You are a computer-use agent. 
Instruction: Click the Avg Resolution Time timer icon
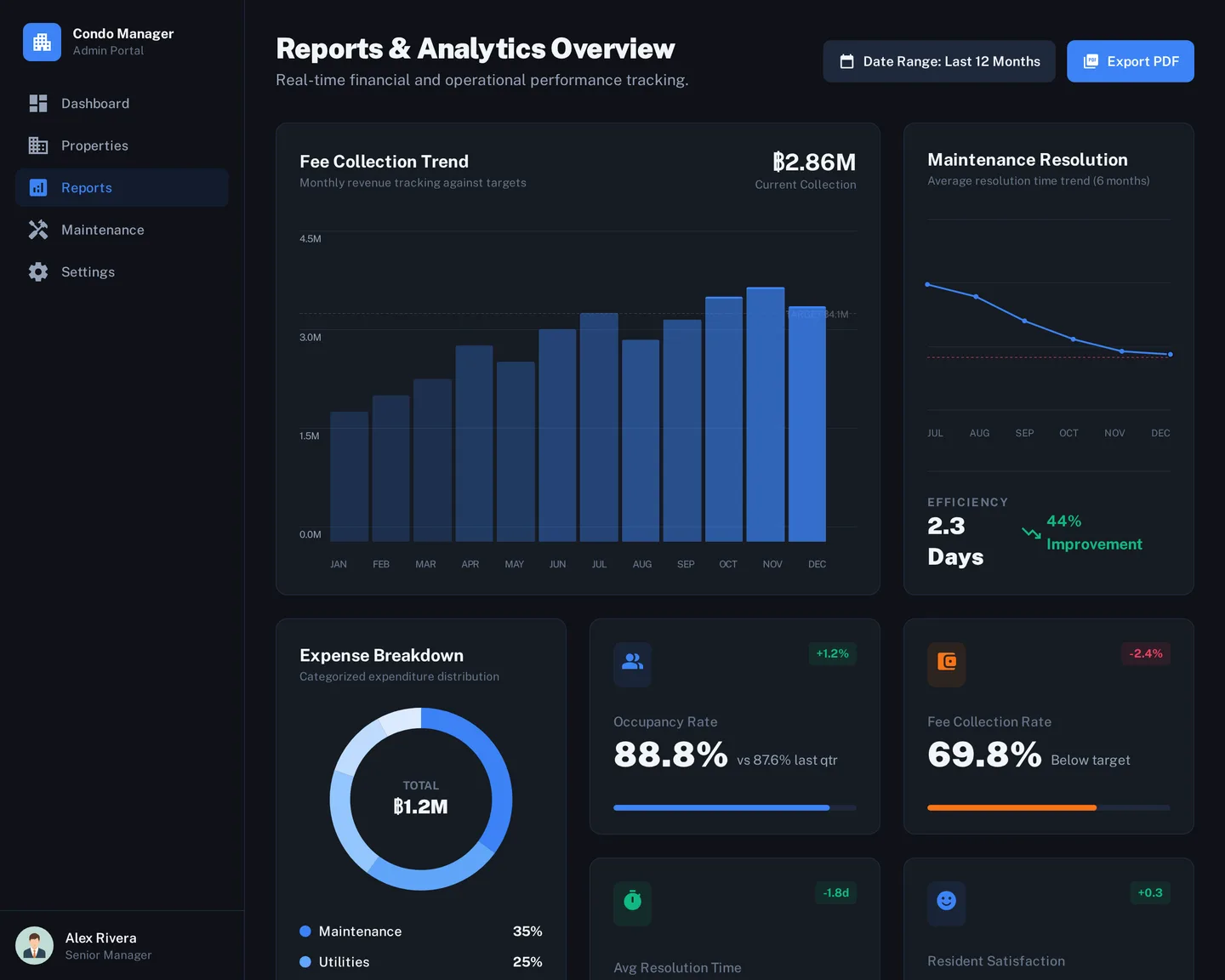632,903
